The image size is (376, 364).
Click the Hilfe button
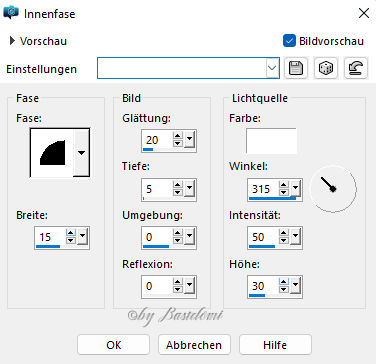275,345
